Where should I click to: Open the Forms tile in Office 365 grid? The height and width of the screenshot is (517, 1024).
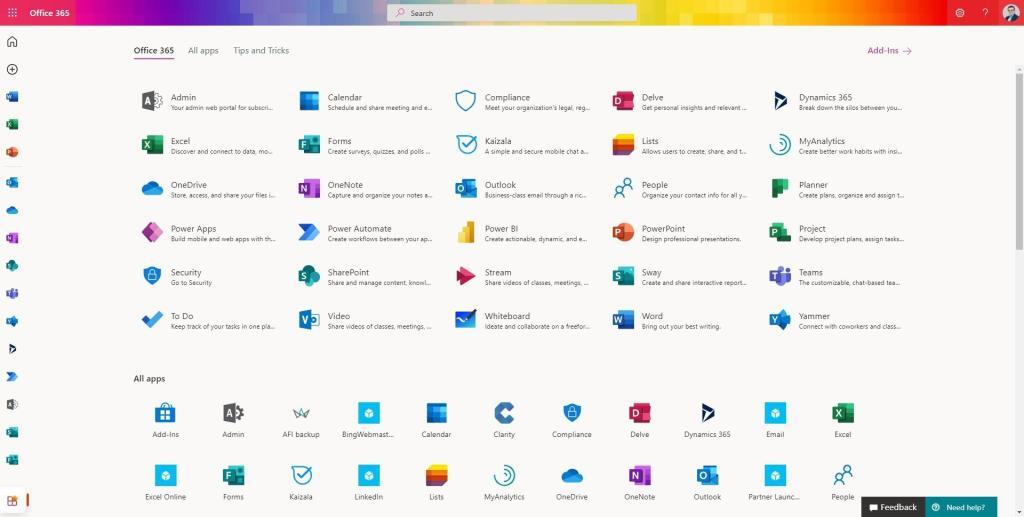(364, 145)
